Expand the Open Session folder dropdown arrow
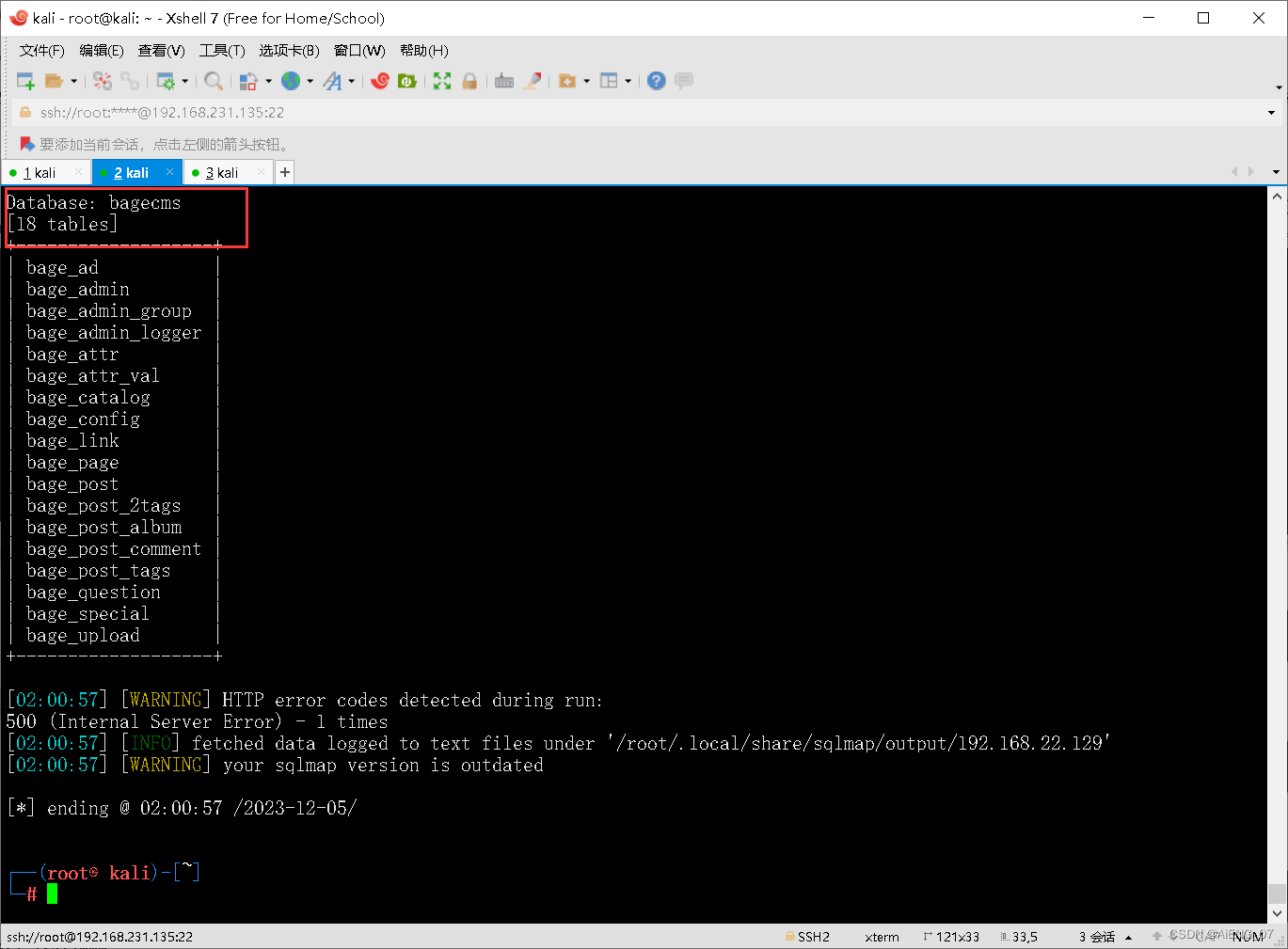This screenshot has height=949, width=1288. click(73, 81)
